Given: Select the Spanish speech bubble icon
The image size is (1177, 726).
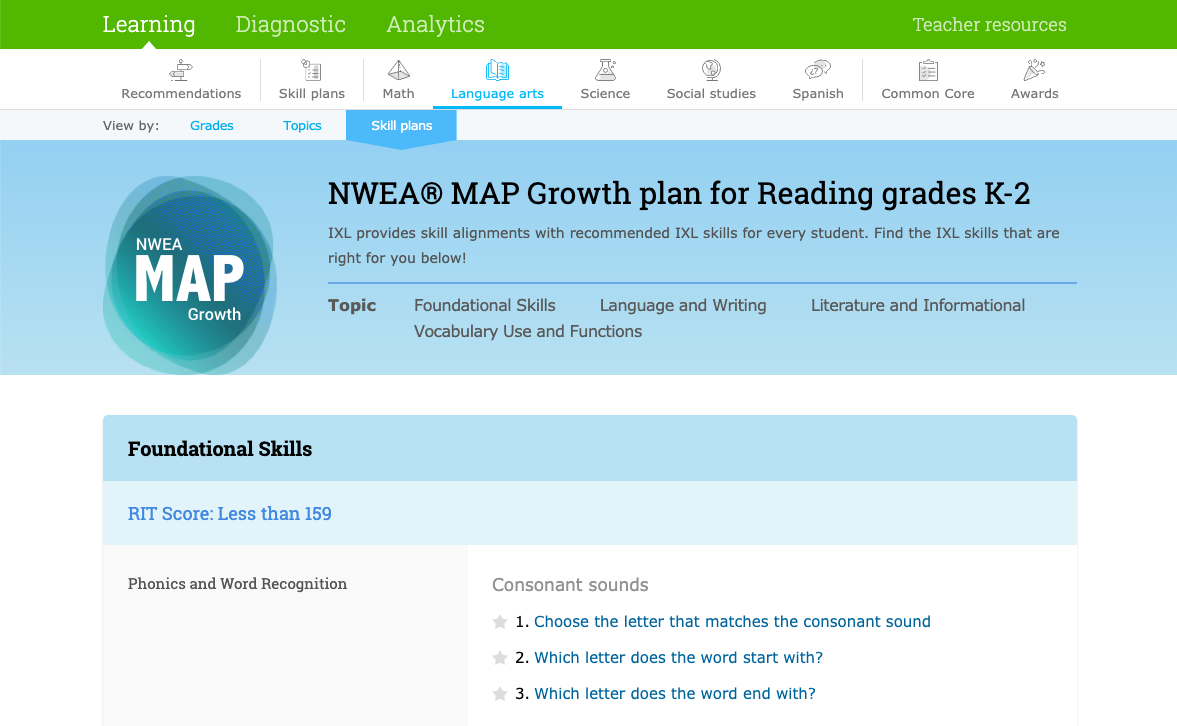Looking at the screenshot, I should pyautogui.click(x=817, y=70).
